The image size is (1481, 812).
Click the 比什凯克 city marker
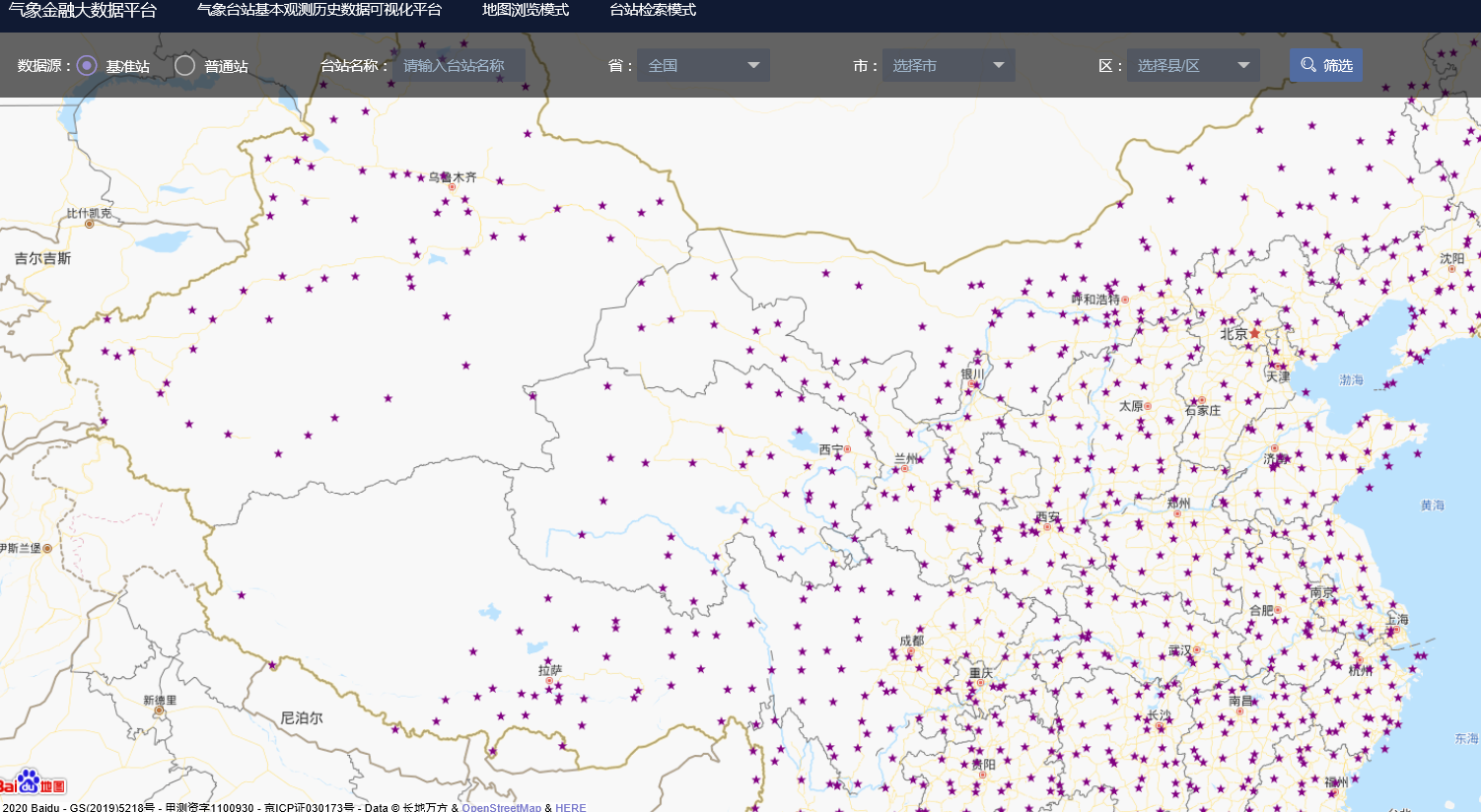point(89,224)
